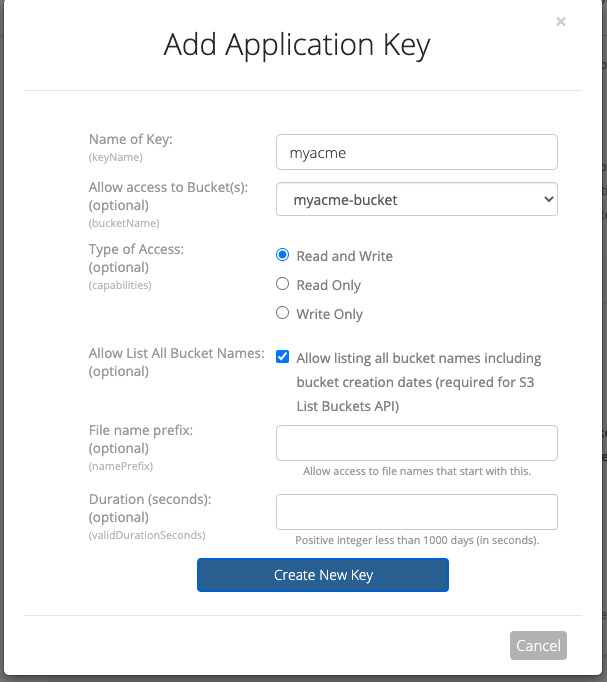Screen dimensions: 607x682
Task: Open the myacme-bucket dropdown
Action: [416, 200]
